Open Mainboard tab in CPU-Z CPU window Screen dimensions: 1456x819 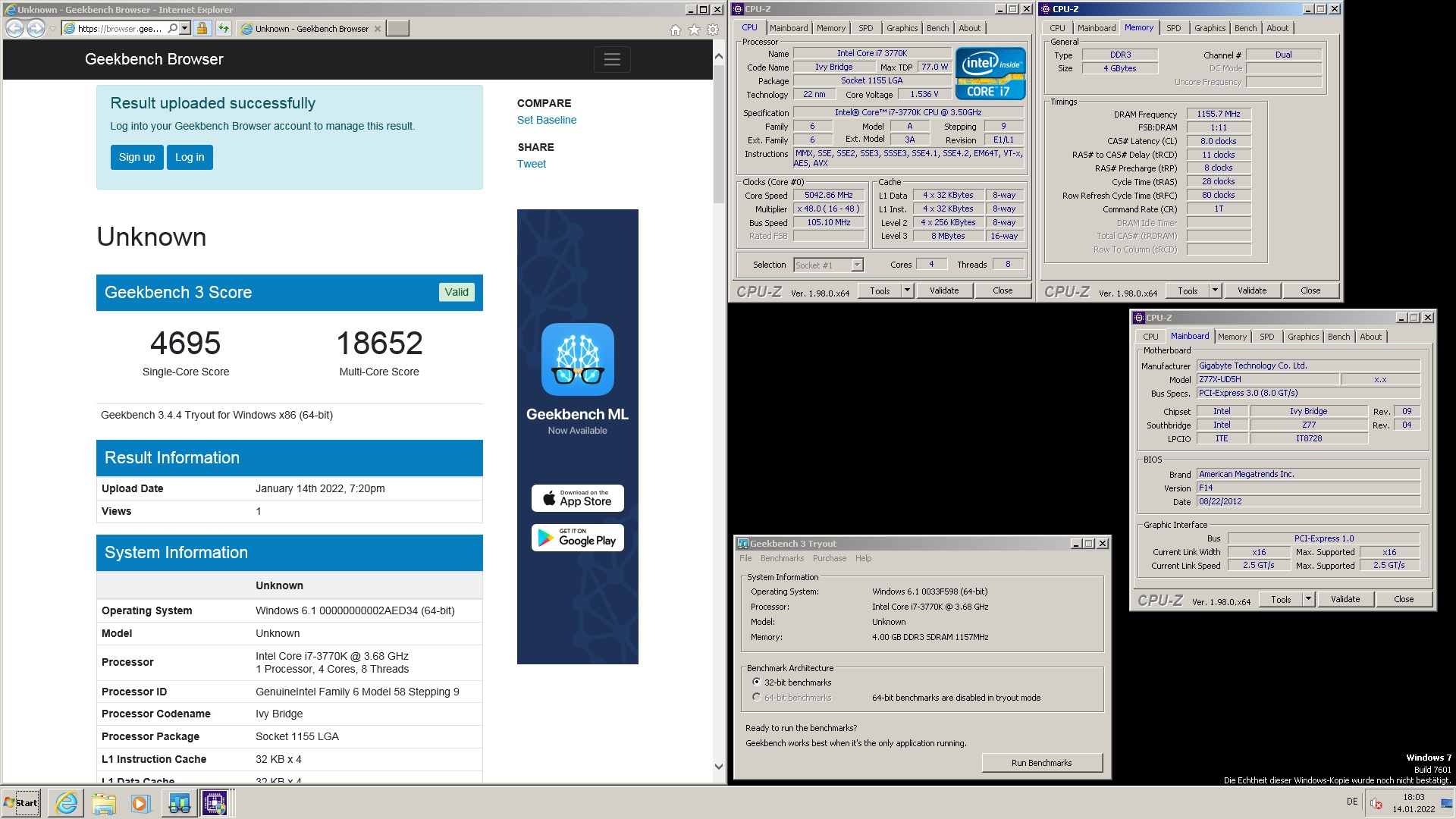(x=789, y=28)
